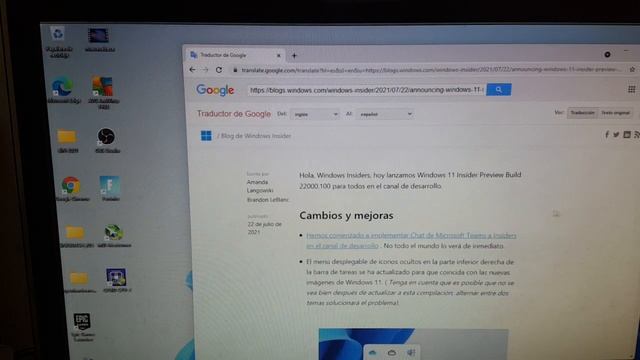Viewport: 640px width, 360px height.
Task: Open the Chrome profile round icon
Action: [x=607, y=54]
